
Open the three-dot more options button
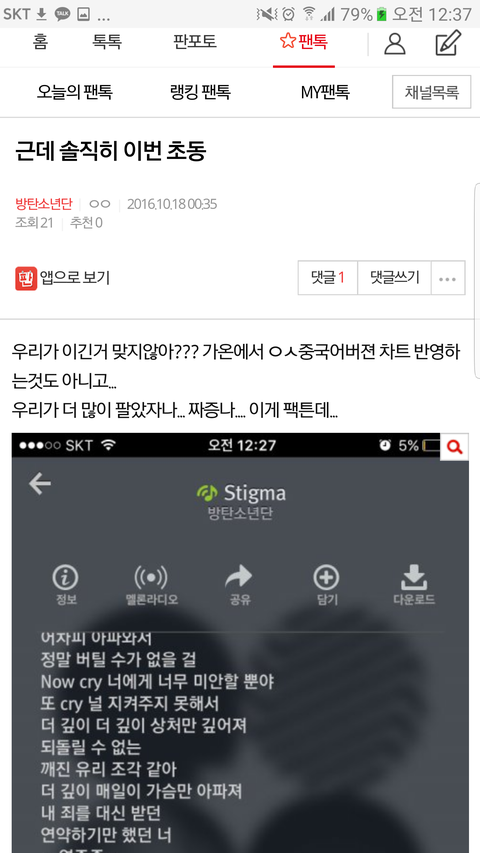click(x=448, y=278)
